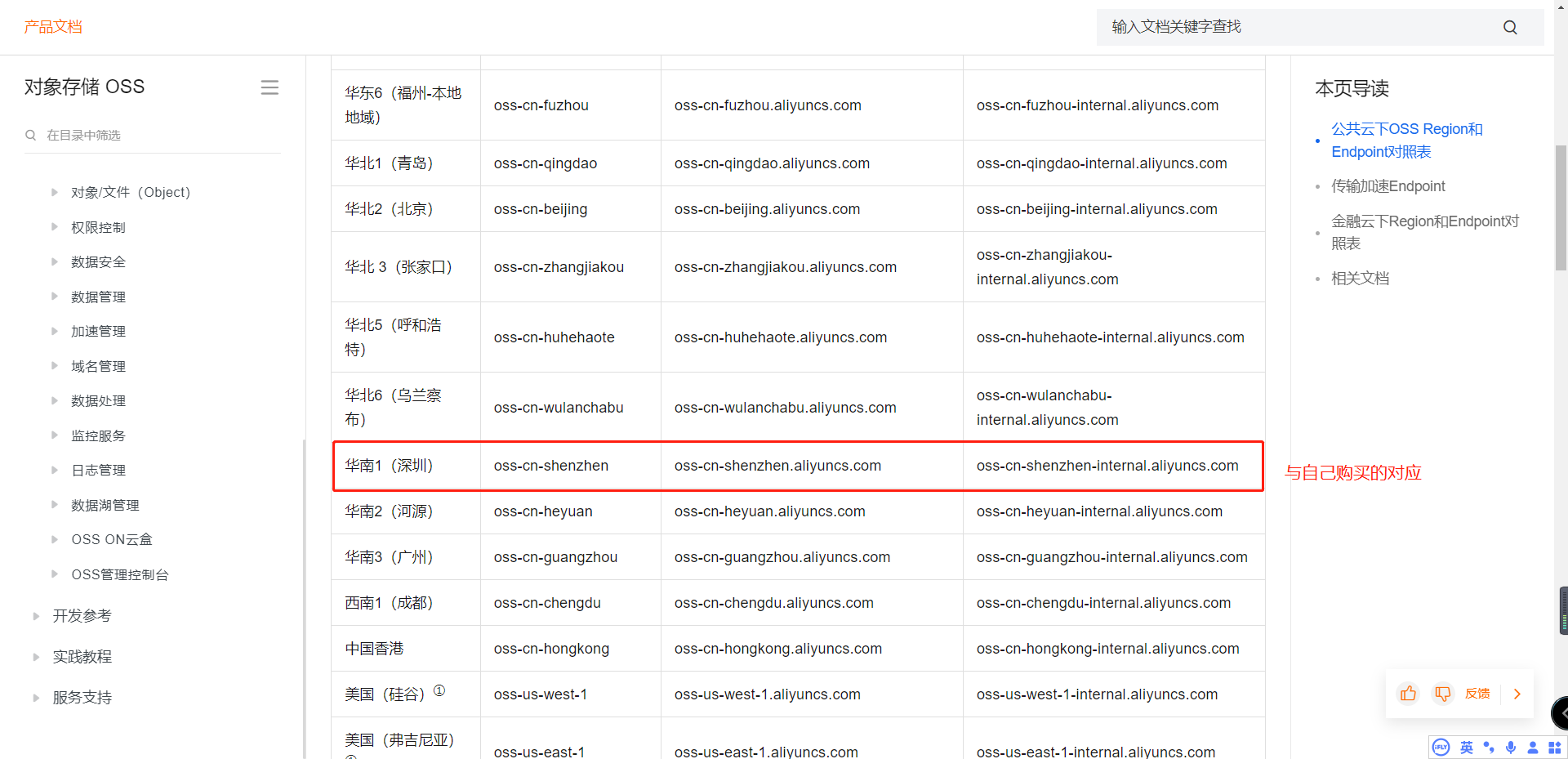Select 华北2（北京）region cell
The height and width of the screenshot is (759, 1568).
pyautogui.click(x=406, y=209)
